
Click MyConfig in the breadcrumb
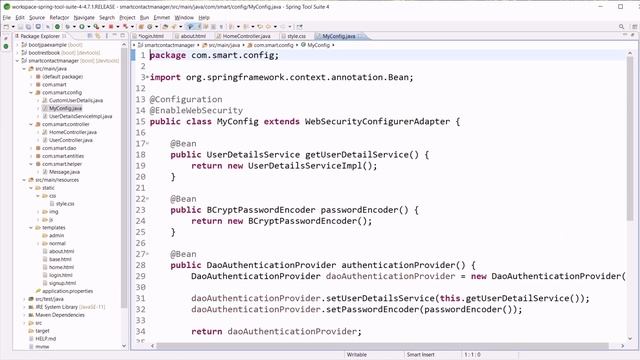click(318, 45)
